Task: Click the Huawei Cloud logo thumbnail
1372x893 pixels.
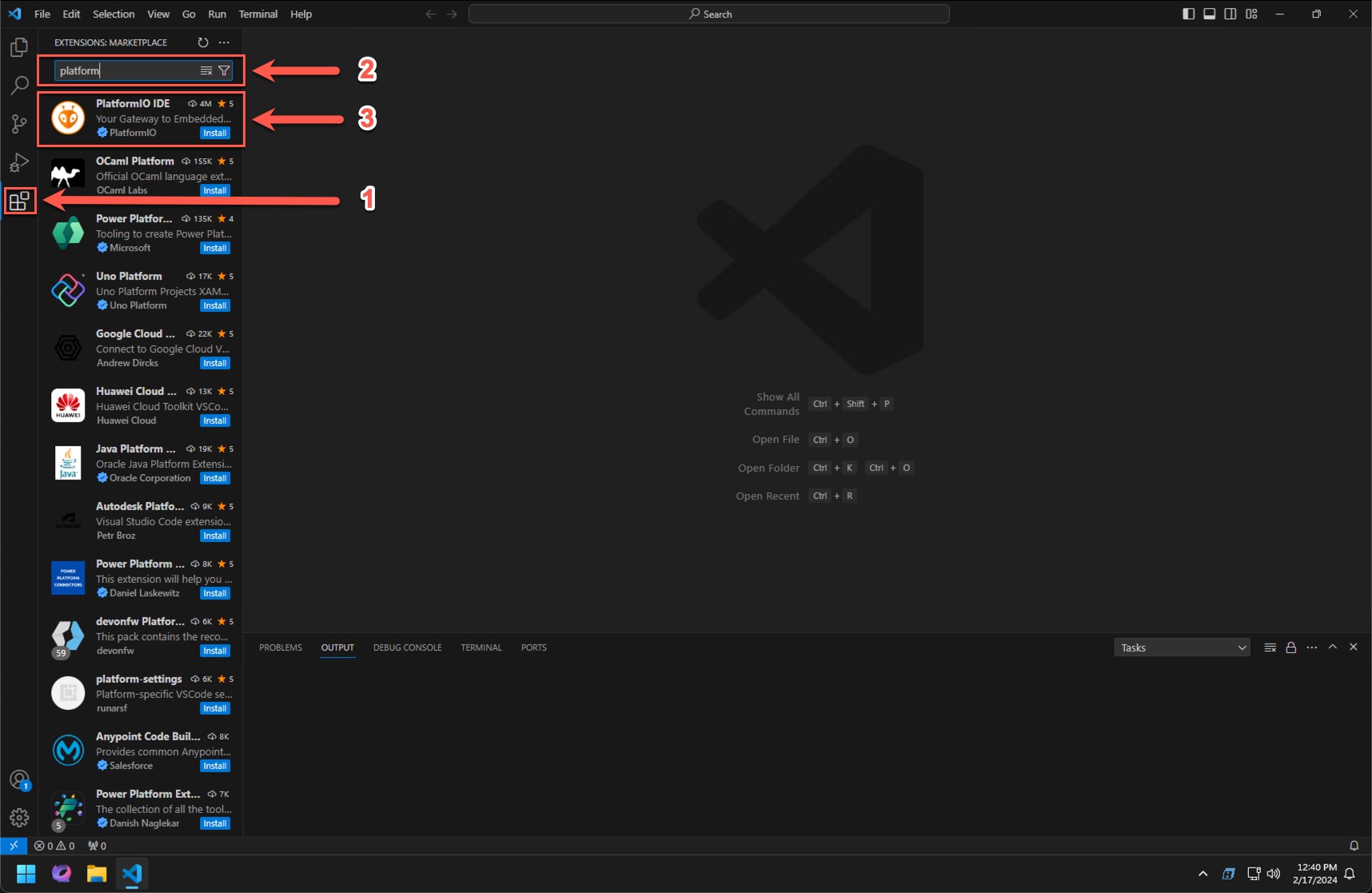Action: pyautogui.click(x=68, y=405)
